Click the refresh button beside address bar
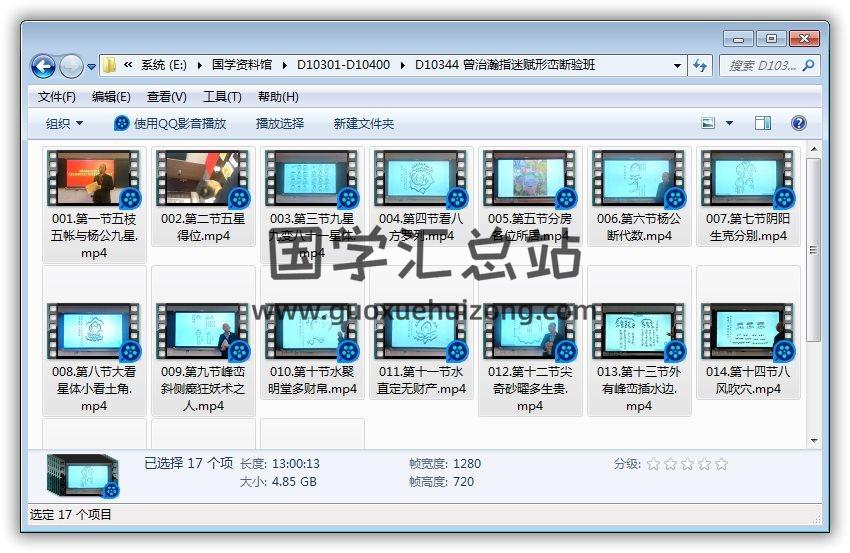The width and height of the screenshot is (850, 553). (701, 65)
